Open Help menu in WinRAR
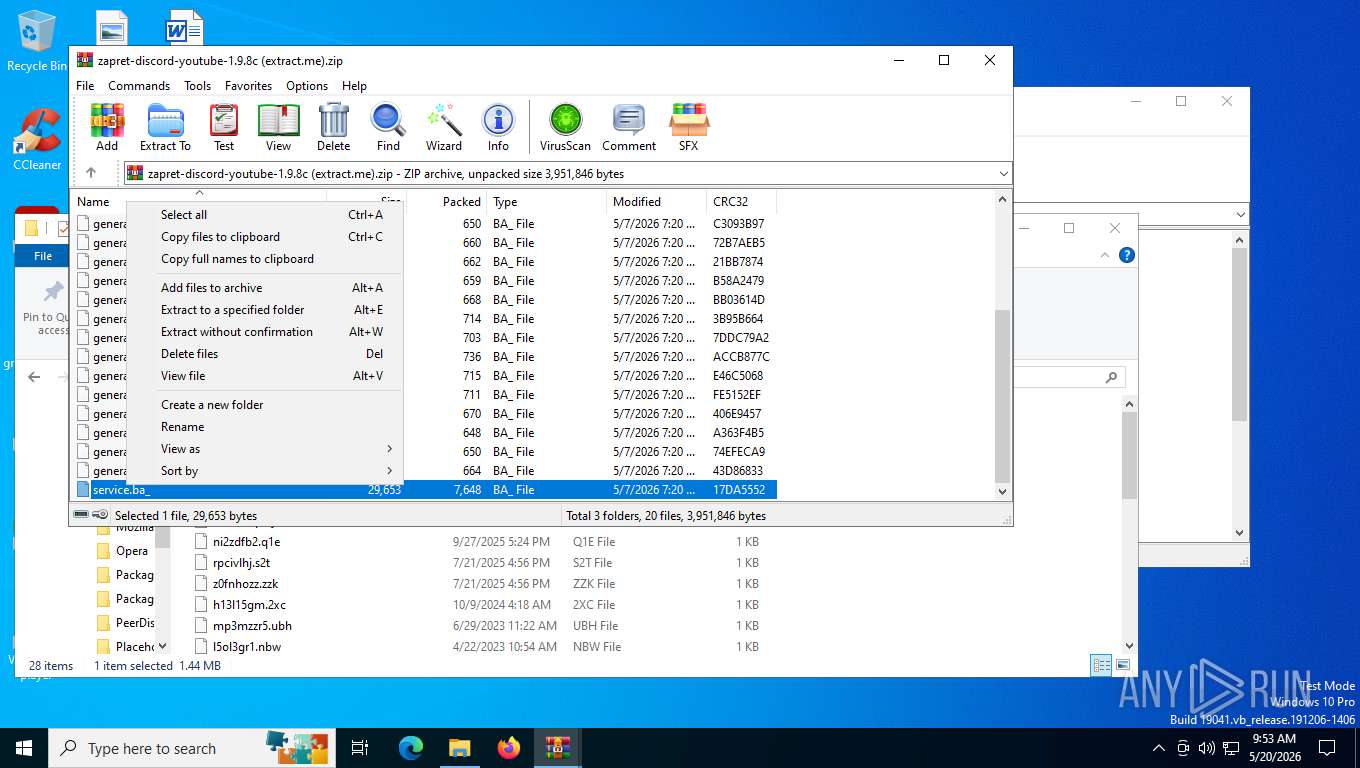This screenshot has width=1360, height=768. [354, 86]
